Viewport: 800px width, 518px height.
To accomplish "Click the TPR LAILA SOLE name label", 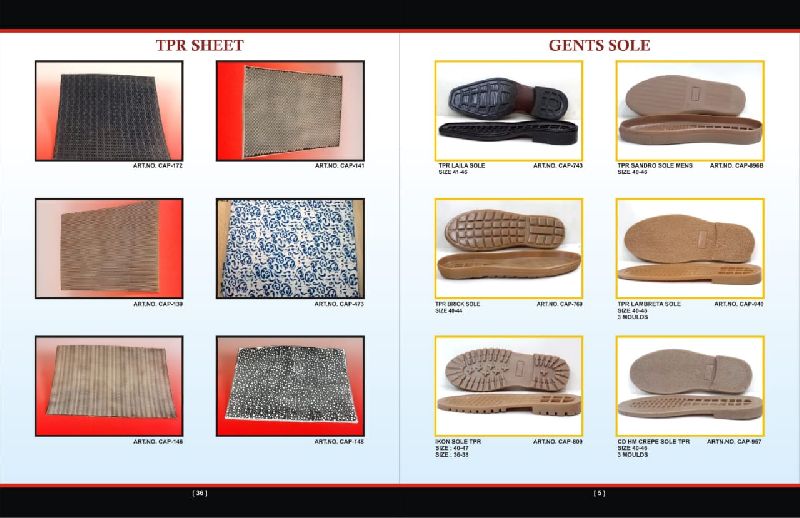I will click(461, 165).
